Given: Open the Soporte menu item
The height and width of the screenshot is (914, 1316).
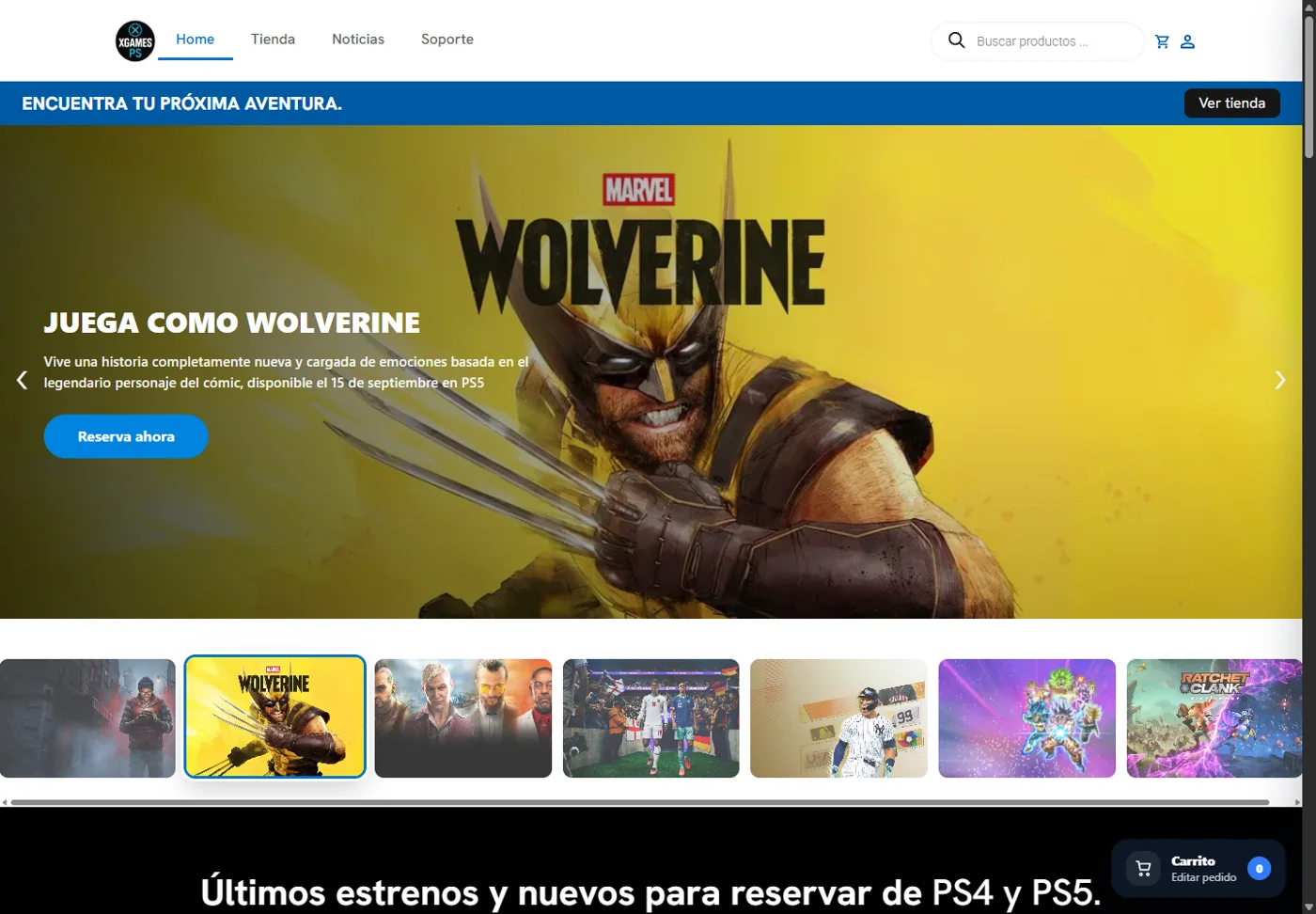Looking at the screenshot, I should point(447,39).
